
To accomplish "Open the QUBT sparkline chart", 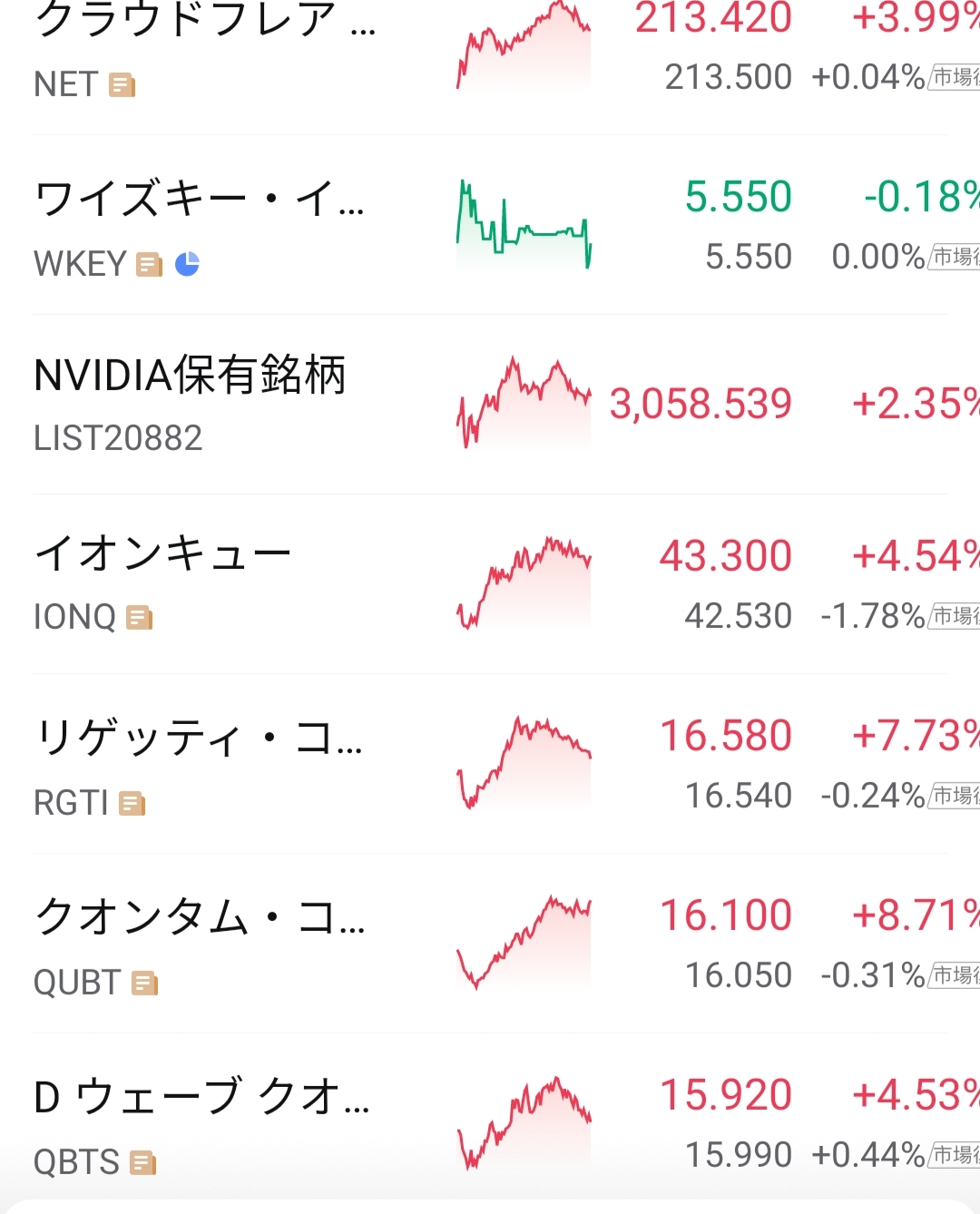I will (524, 943).
